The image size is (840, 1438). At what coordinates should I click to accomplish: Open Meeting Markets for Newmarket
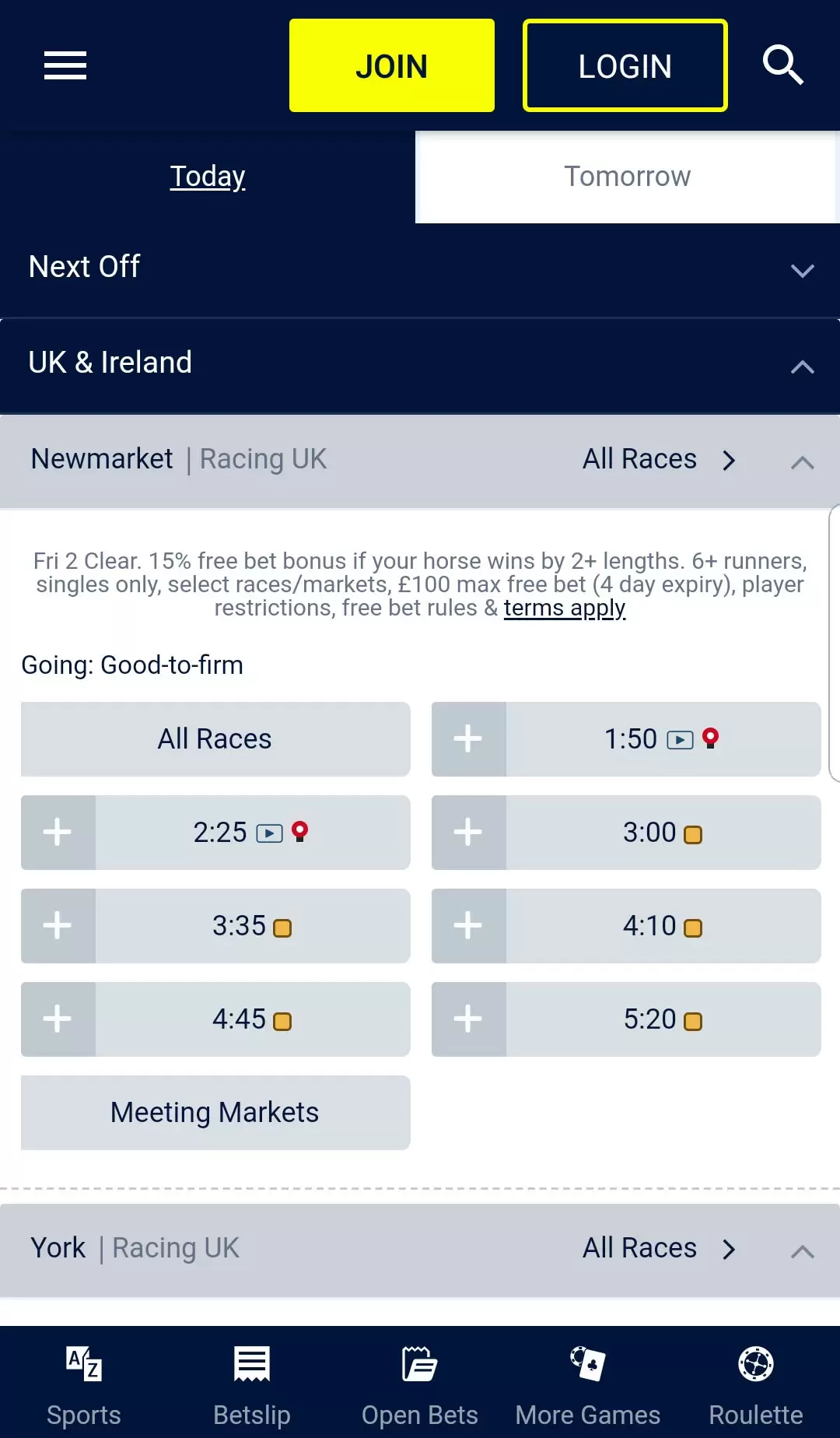tap(215, 1113)
